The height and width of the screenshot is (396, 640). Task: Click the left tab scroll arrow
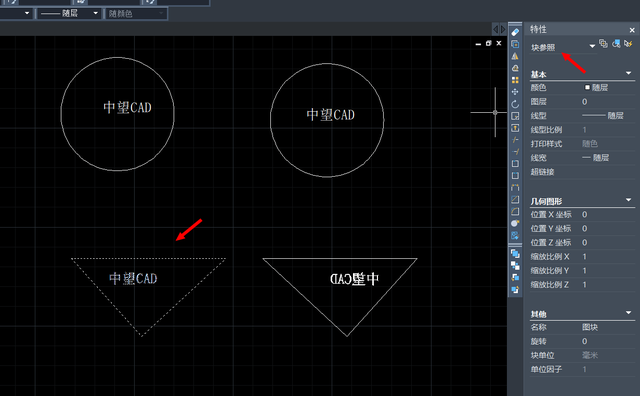(496, 29)
